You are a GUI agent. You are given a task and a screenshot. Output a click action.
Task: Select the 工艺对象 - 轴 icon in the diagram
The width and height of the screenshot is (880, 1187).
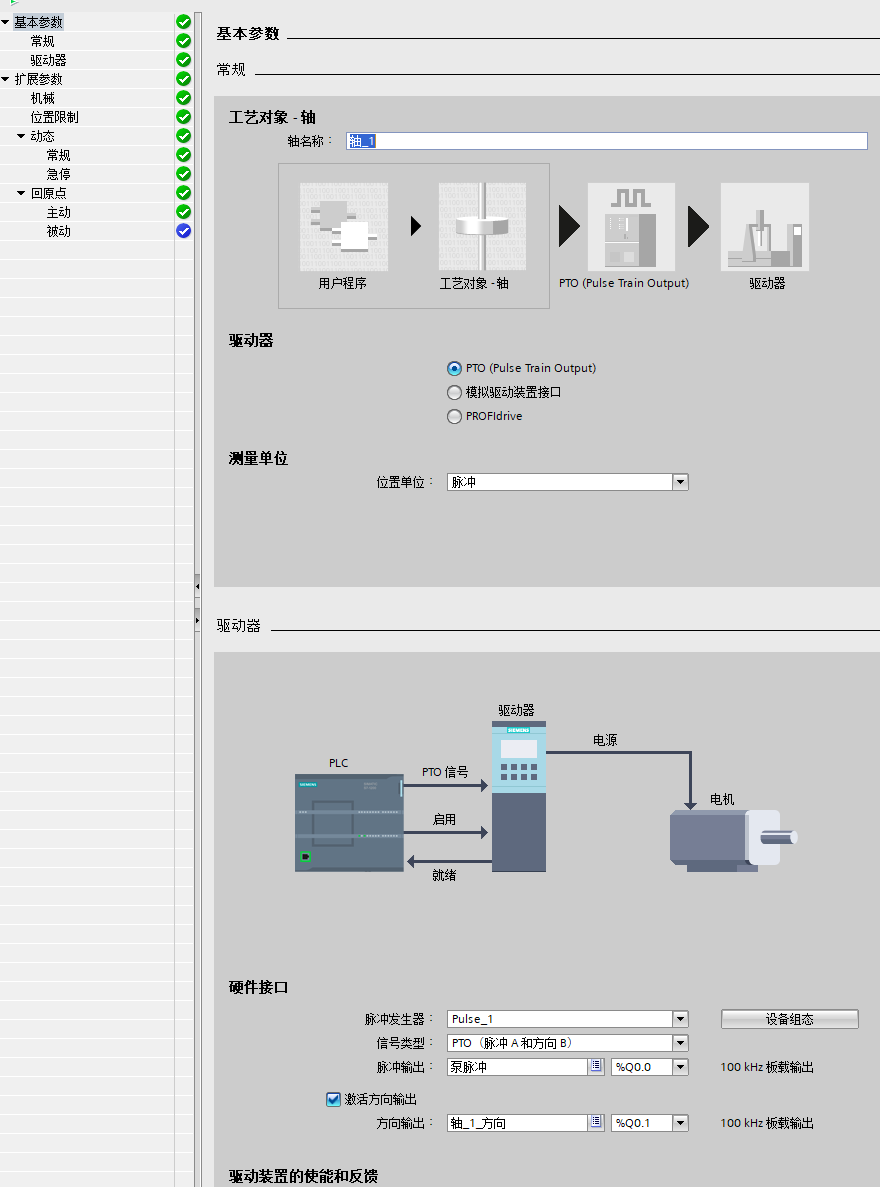pos(483,225)
